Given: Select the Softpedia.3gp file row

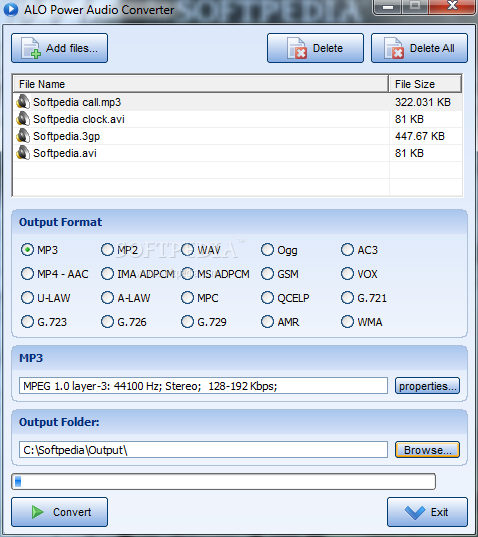Looking at the screenshot, I should click(x=238, y=136).
